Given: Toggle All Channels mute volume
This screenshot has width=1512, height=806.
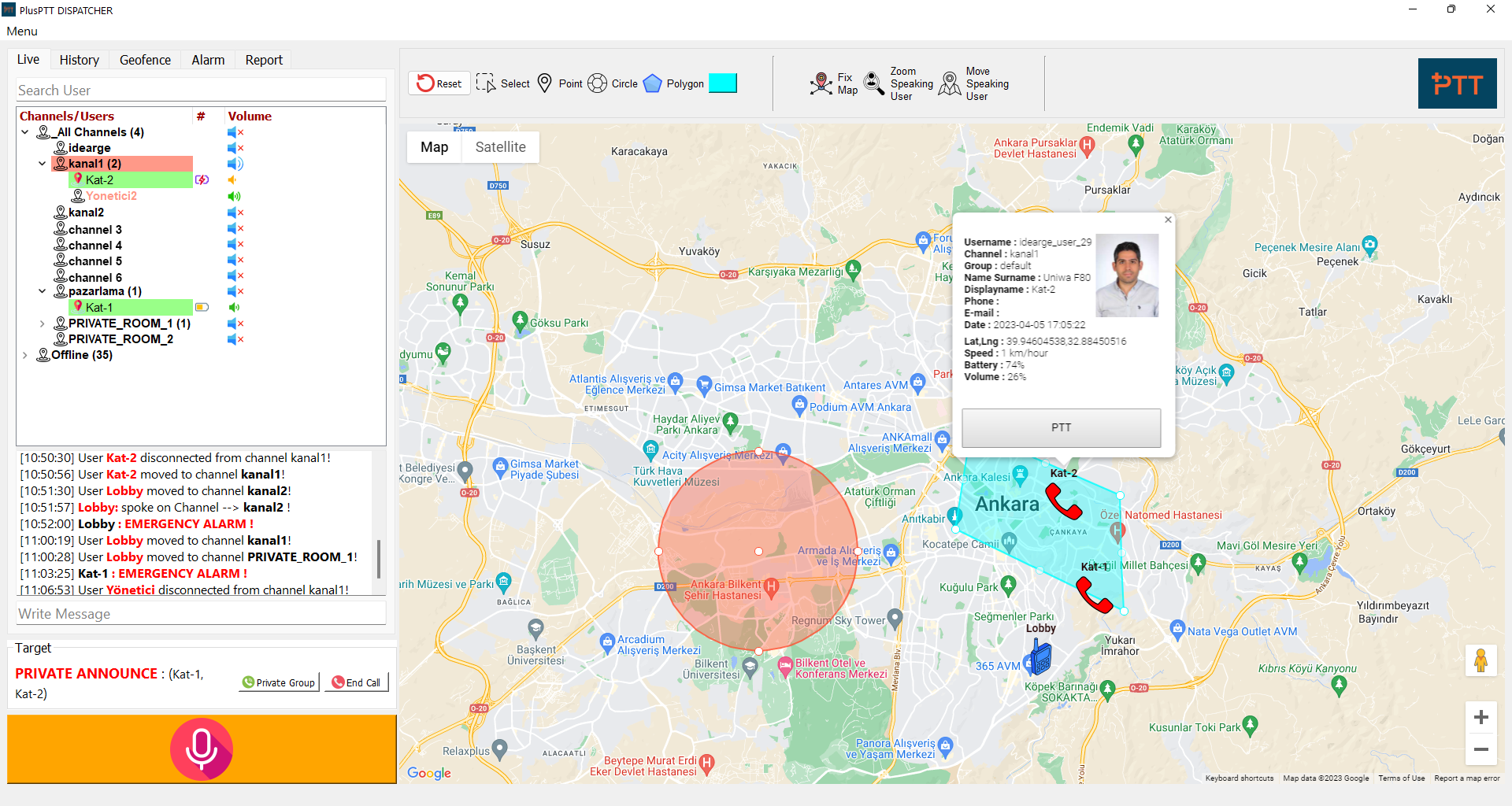Looking at the screenshot, I should [x=235, y=132].
